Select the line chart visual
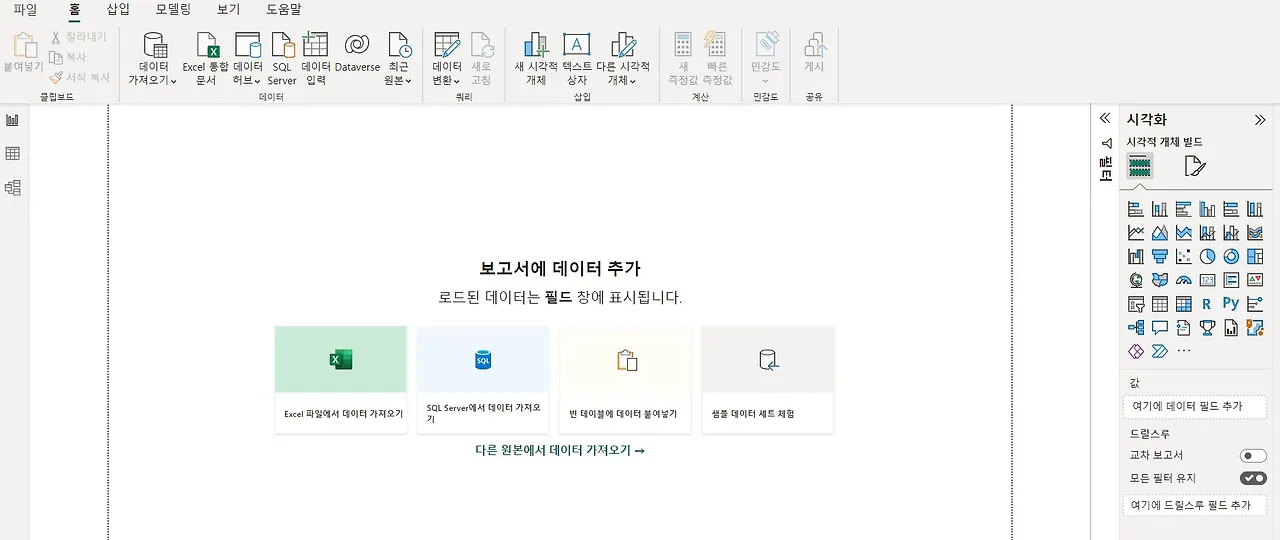Image resolution: width=1280 pixels, height=540 pixels. pyautogui.click(x=1136, y=232)
